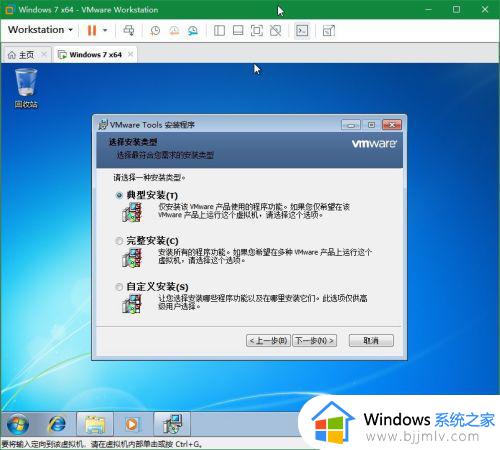The width and height of the screenshot is (500, 450).
Task: Click the 上一步(B) back button
Action: [x=268, y=341]
